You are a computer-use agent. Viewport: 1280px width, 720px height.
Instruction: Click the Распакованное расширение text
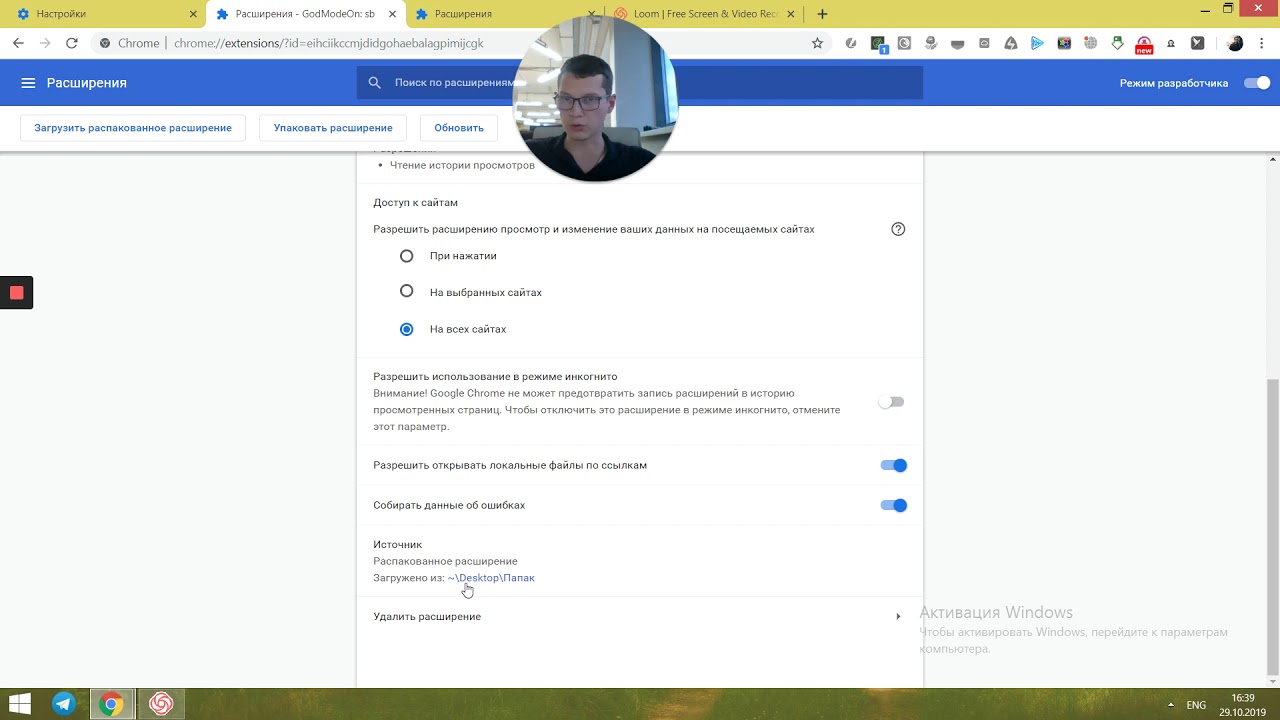[x=445, y=561]
